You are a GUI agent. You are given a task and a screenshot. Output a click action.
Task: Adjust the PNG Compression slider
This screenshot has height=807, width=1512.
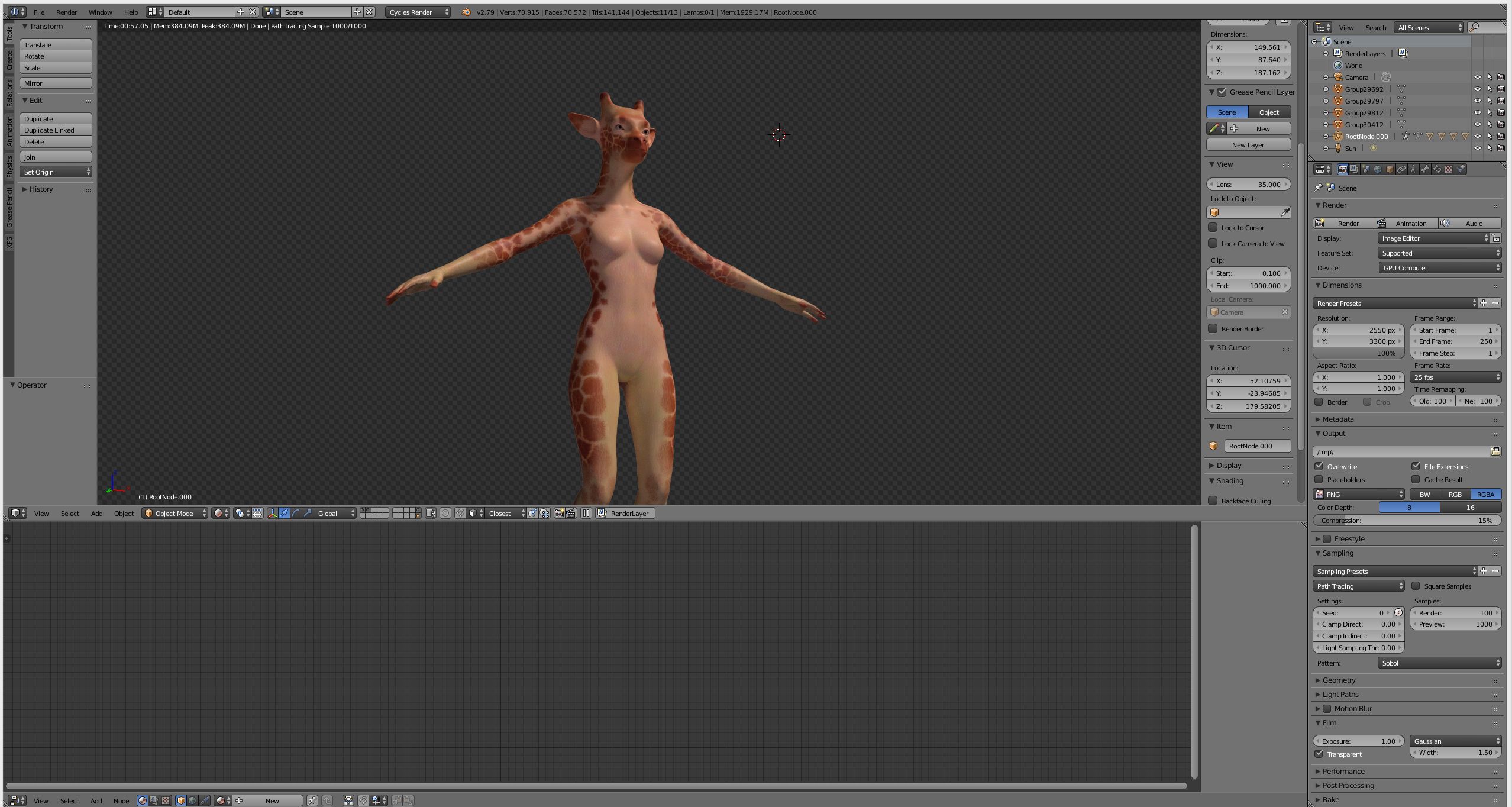1407,521
